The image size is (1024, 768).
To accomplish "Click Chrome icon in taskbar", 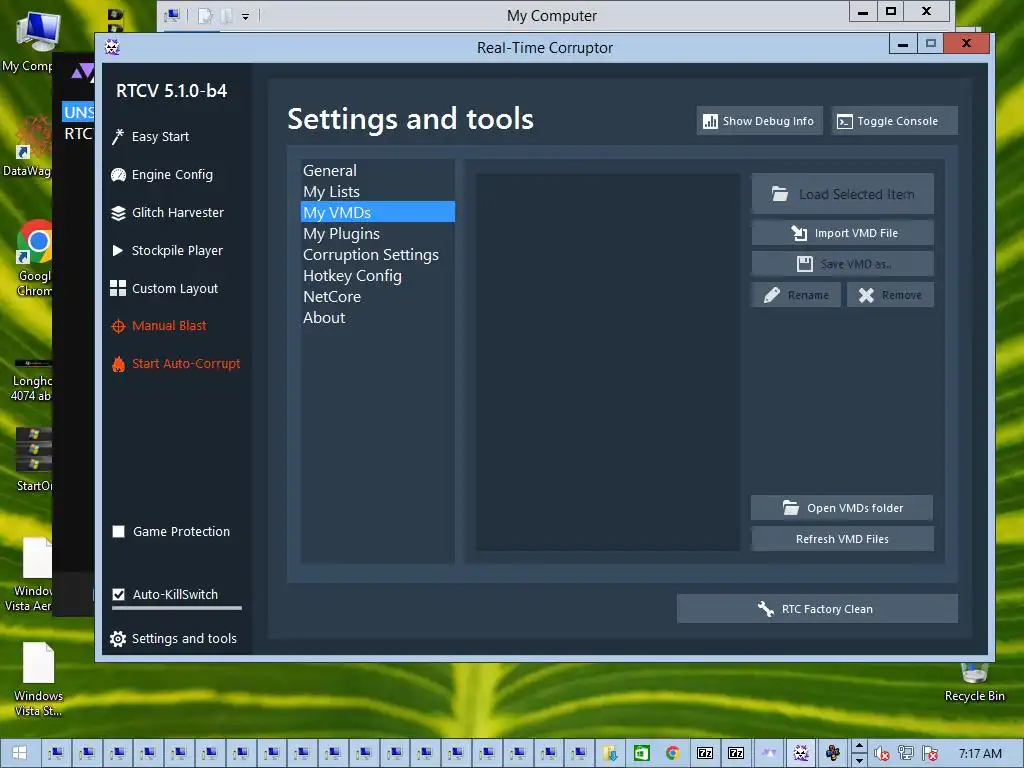I will (673, 753).
